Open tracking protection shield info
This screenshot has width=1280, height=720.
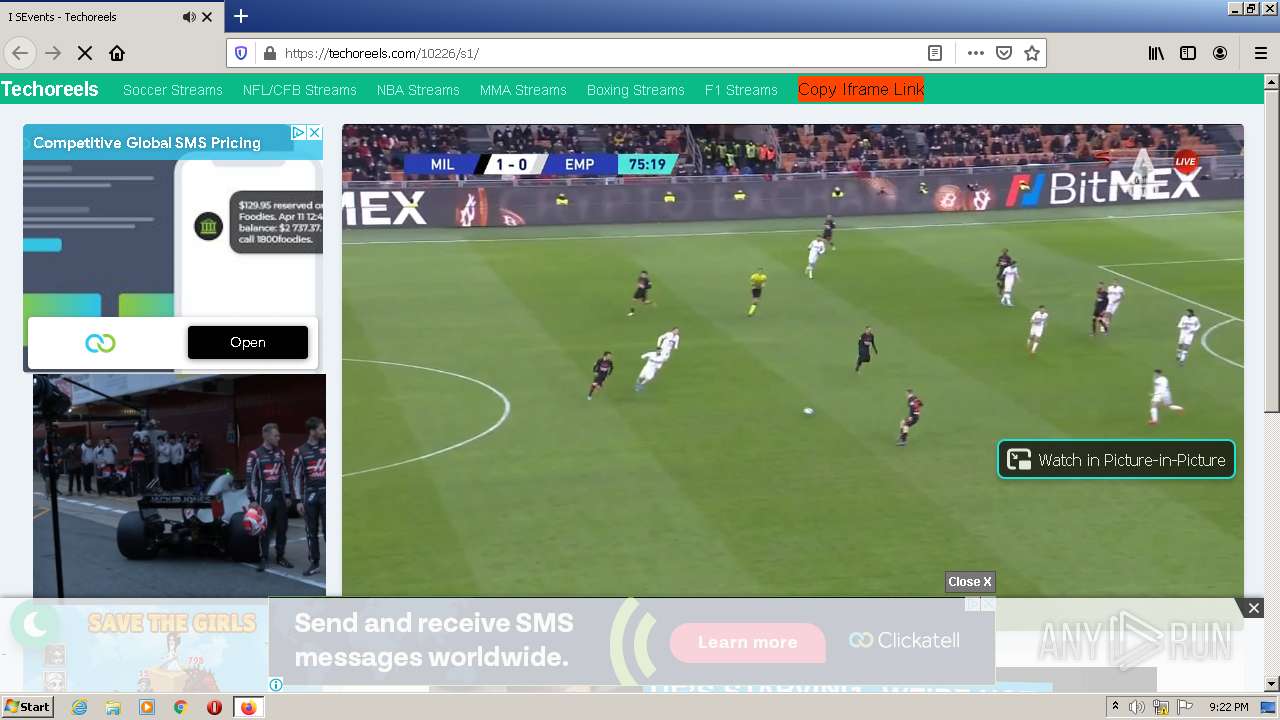[241, 53]
